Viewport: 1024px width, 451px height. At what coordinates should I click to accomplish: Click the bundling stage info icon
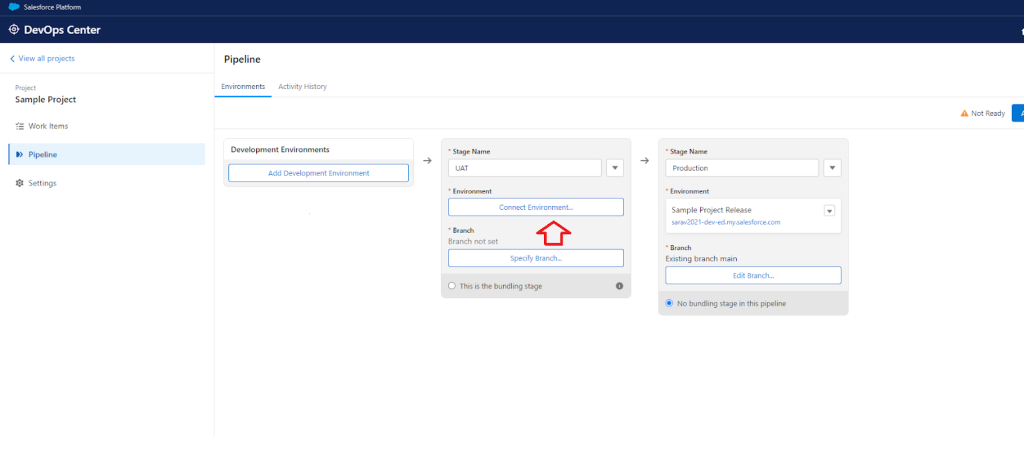click(x=619, y=286)
